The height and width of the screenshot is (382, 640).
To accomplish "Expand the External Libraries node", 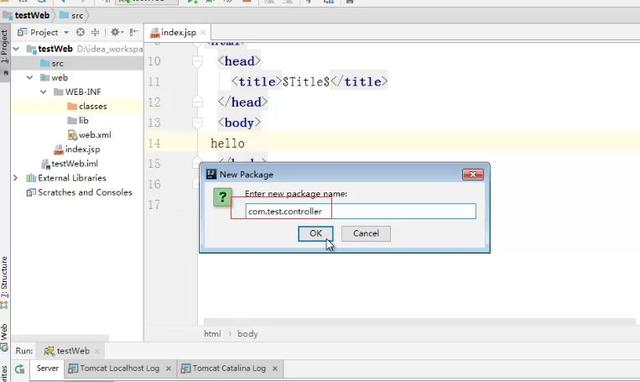I will pos(16,178).
